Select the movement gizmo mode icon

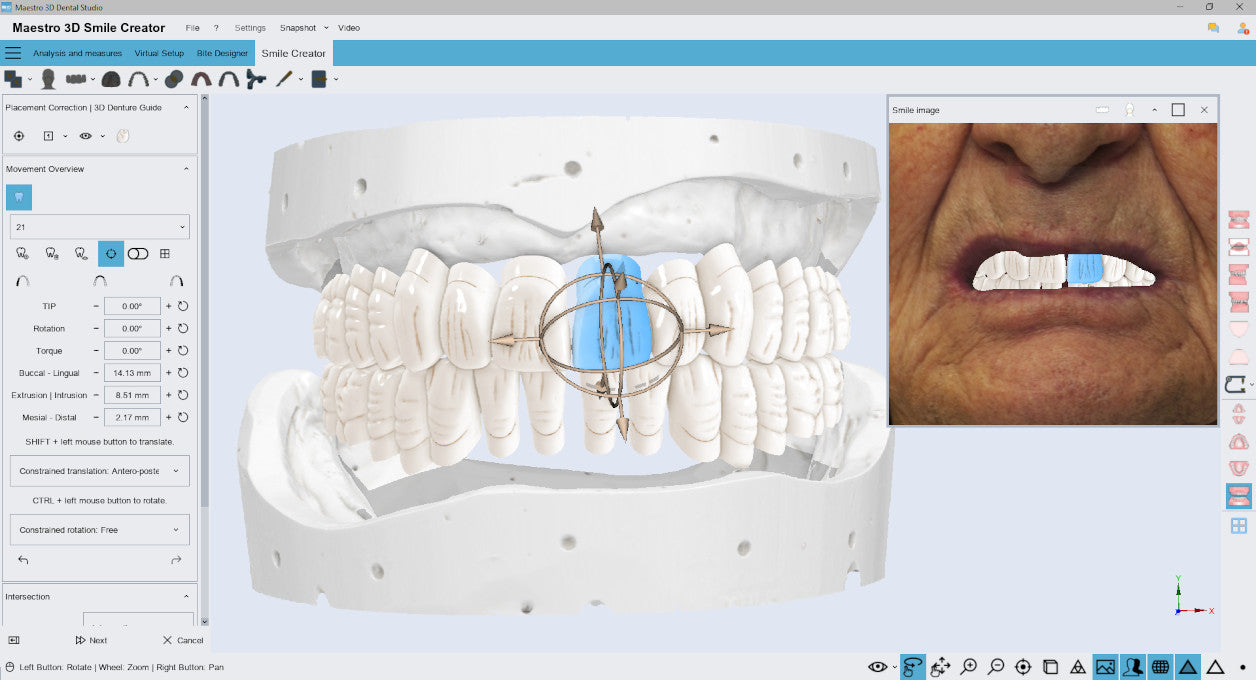tap(111, 253)
